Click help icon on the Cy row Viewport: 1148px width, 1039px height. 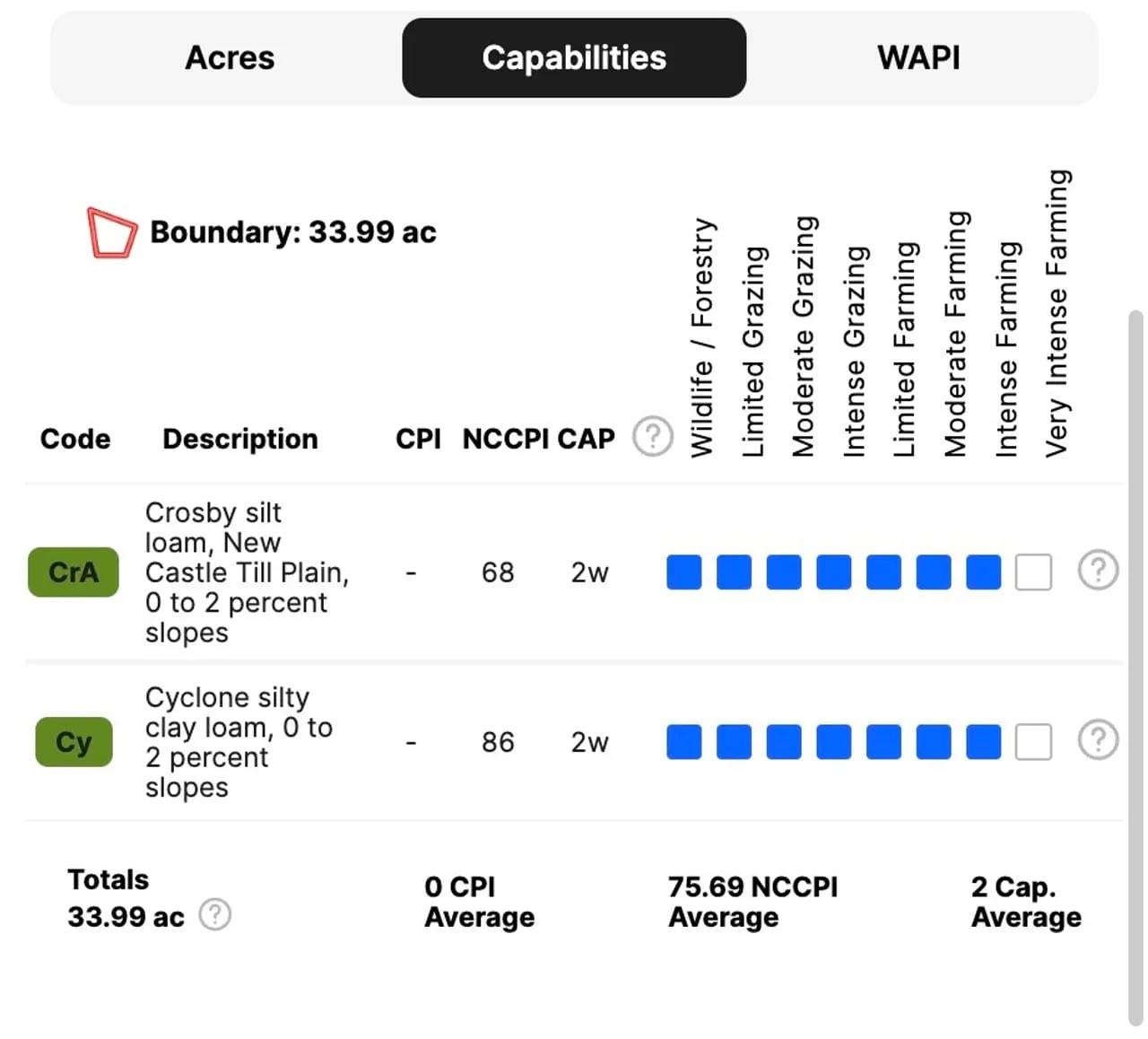[1098, 740]
